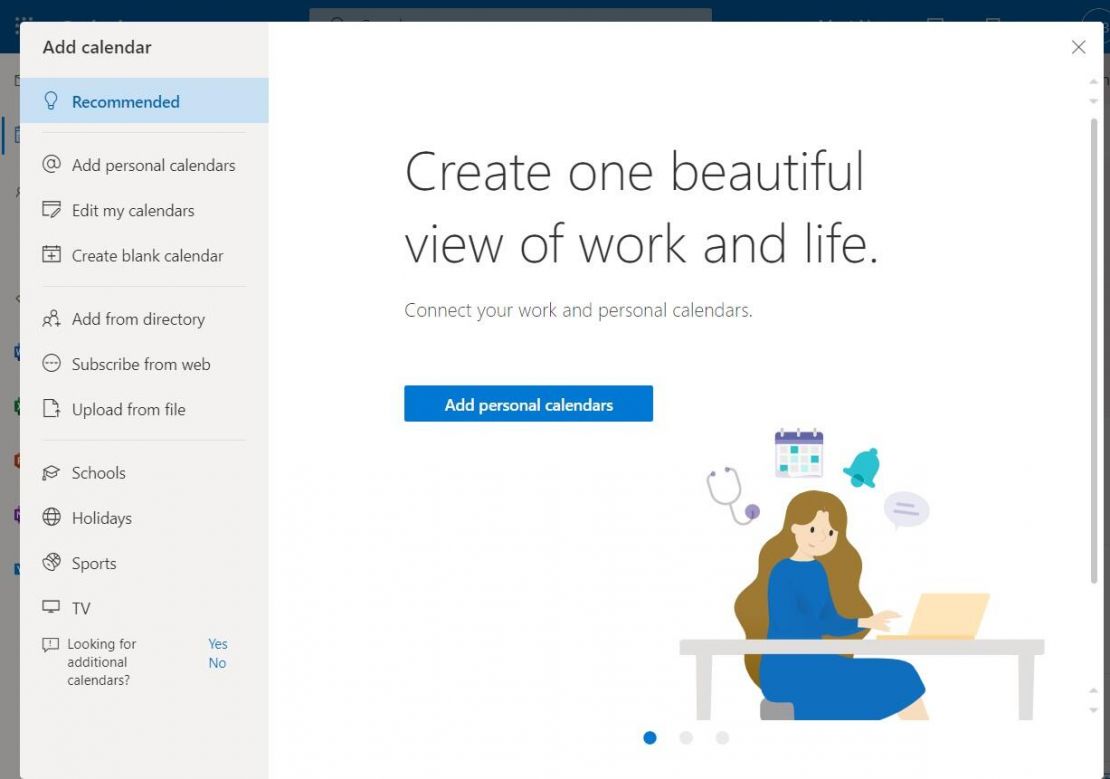The height and width of the screenshot is (779, 1110).
Task: Click the Holidays globe icon
Action: [51, 518]
